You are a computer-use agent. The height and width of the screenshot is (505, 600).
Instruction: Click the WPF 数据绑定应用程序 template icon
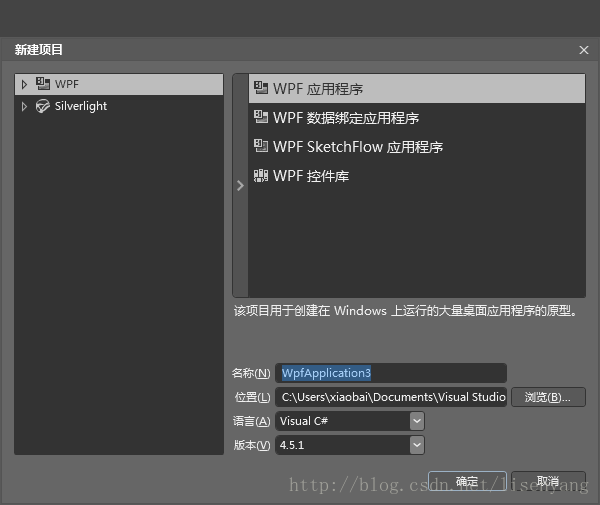(x=261, y=117)
